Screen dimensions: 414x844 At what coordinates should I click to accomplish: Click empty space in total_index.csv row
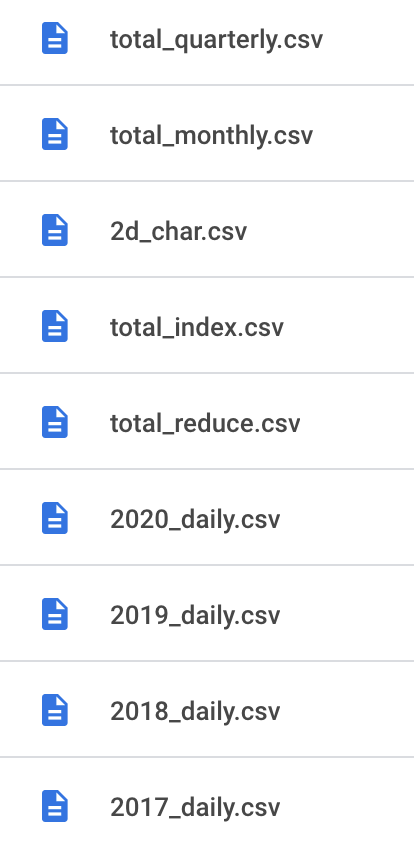[x=350, y=326]
